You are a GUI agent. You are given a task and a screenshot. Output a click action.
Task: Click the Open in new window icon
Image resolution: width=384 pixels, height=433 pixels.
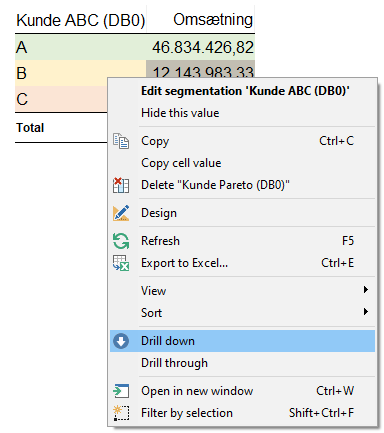pos(121,391)
